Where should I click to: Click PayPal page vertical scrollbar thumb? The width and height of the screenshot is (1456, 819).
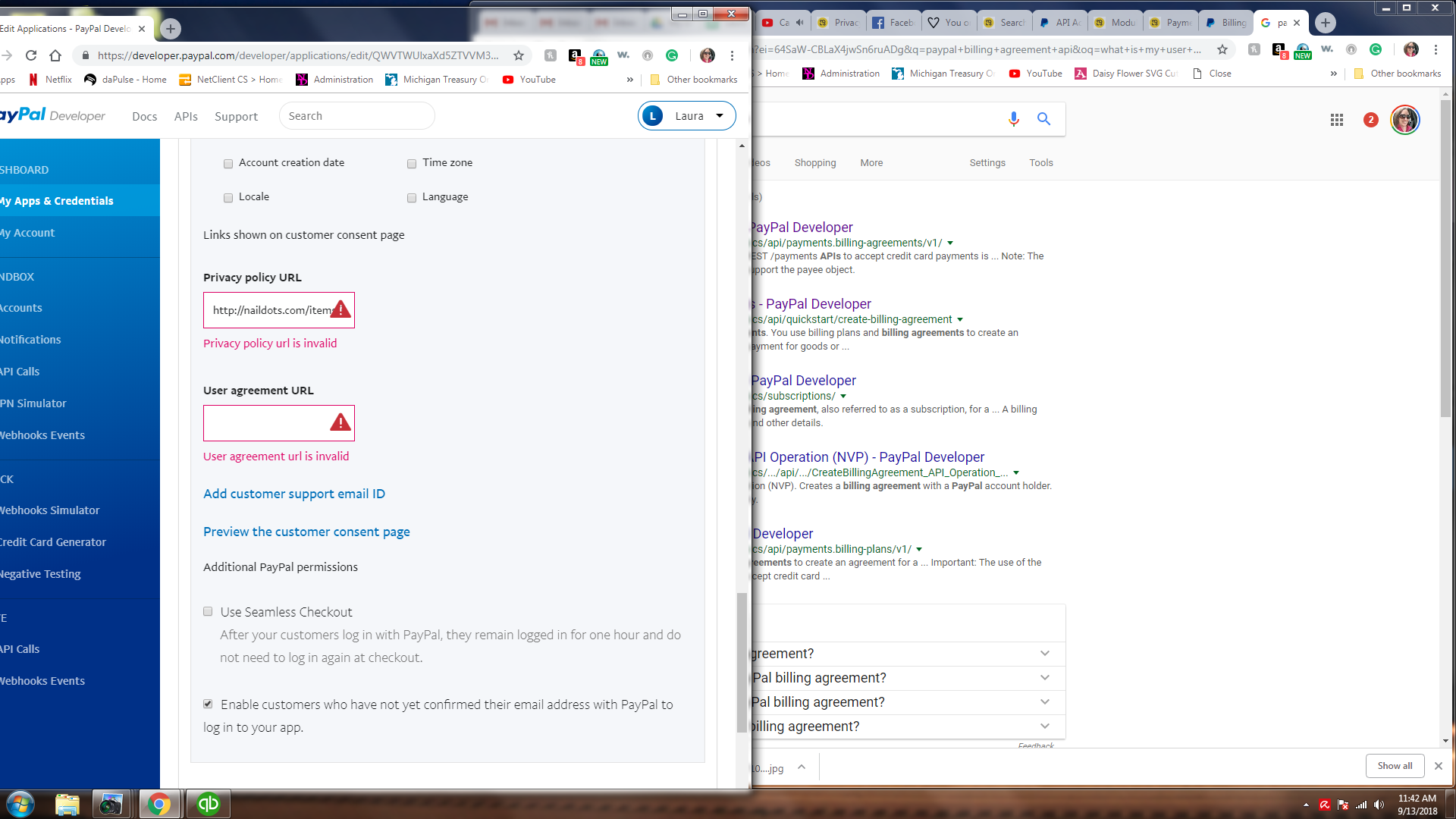coord(742,663)
